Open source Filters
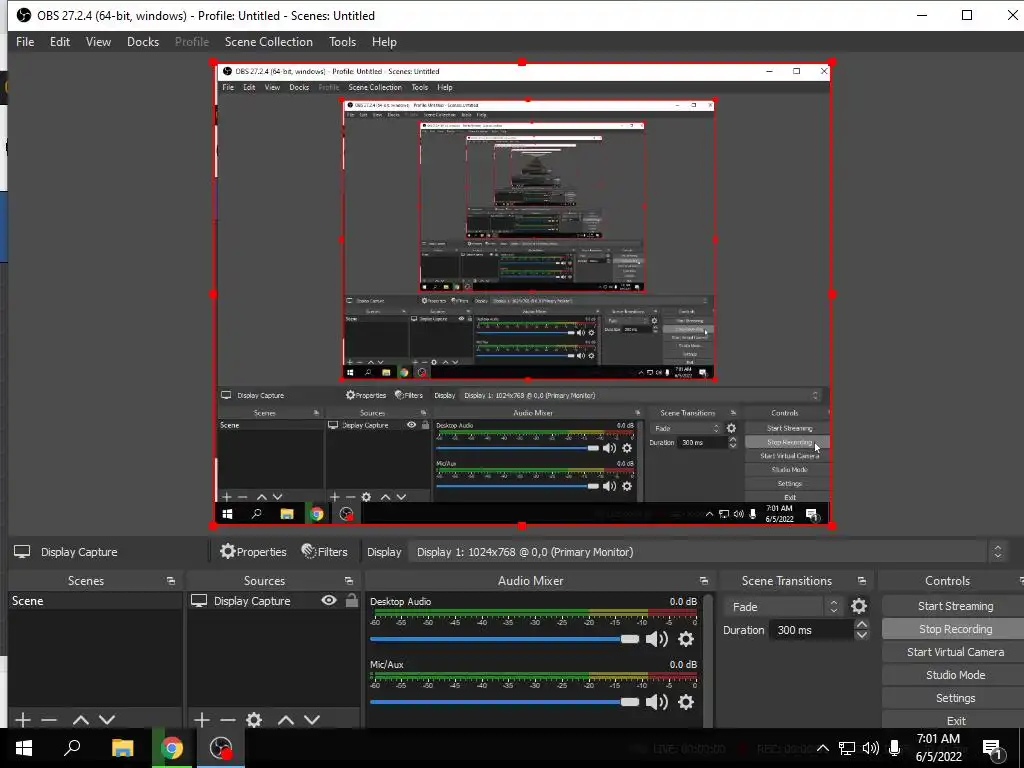The width and height of the screenshot is (1024, 768). pyautogui.click(x=324, y=552)
